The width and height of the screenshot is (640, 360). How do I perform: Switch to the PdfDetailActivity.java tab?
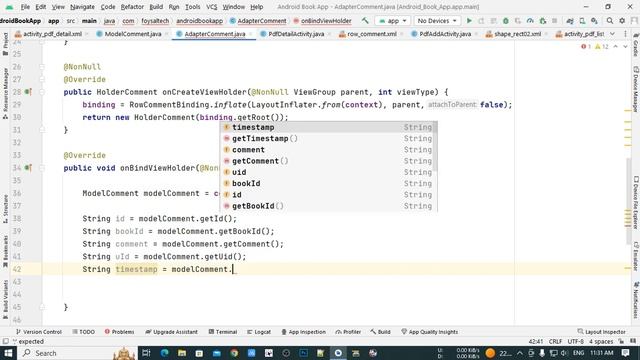point(296,34)
